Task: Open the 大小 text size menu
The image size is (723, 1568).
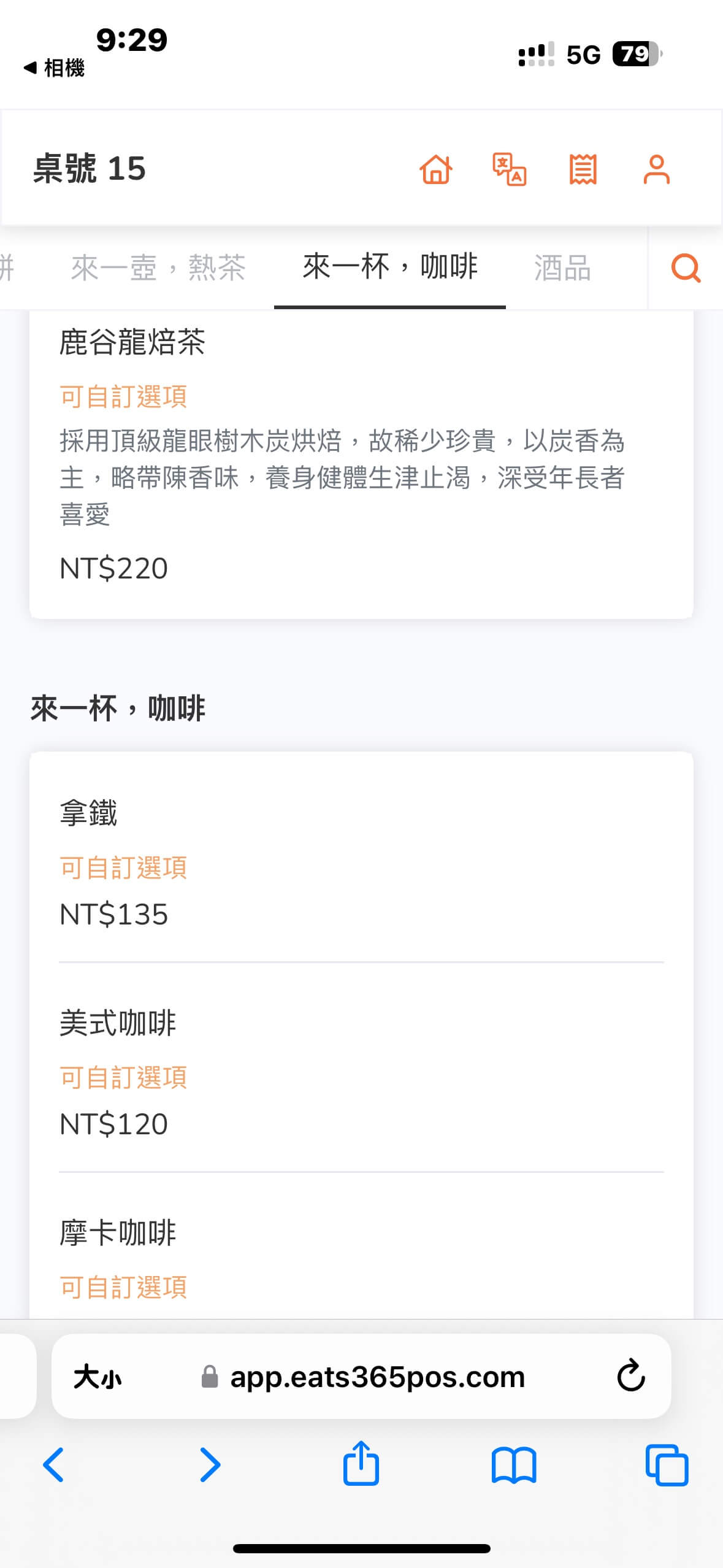Action: coord(97,1377)
